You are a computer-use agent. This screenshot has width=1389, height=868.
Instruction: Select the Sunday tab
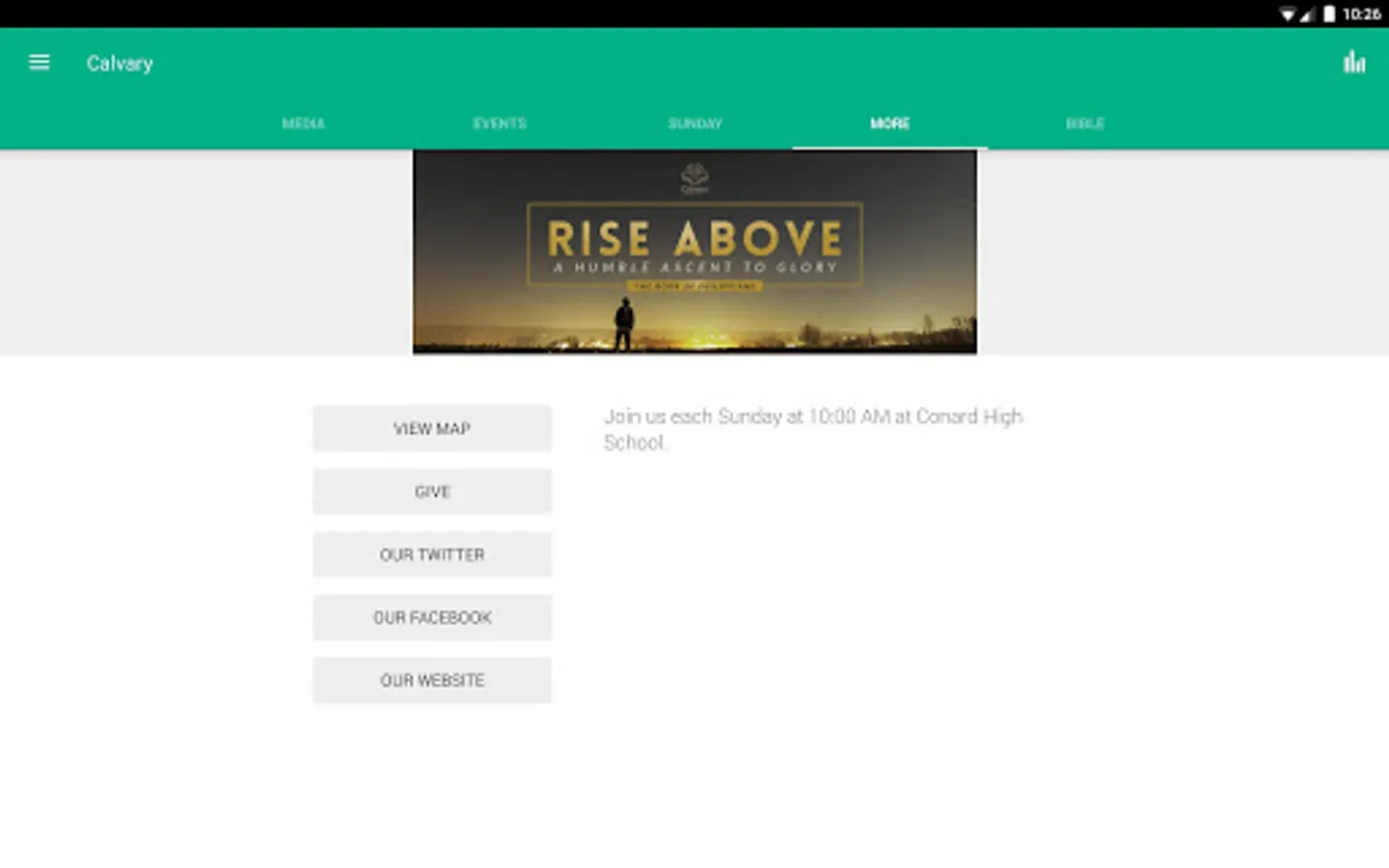[x=694, y=123]
